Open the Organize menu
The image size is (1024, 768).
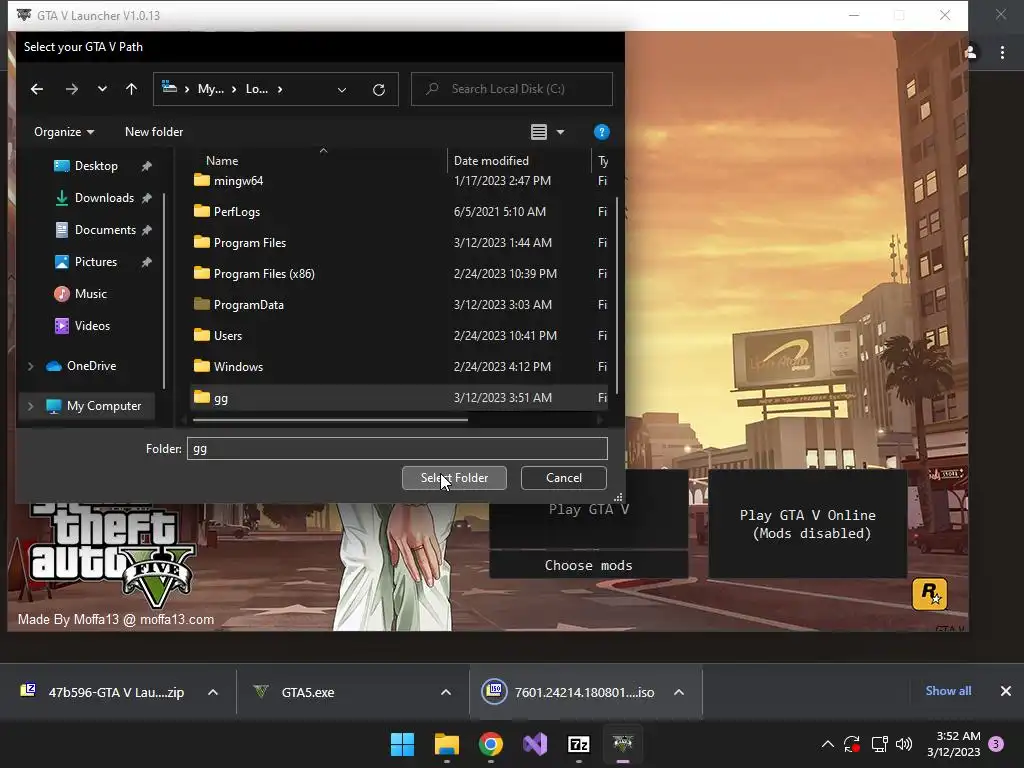click(64, 132)
